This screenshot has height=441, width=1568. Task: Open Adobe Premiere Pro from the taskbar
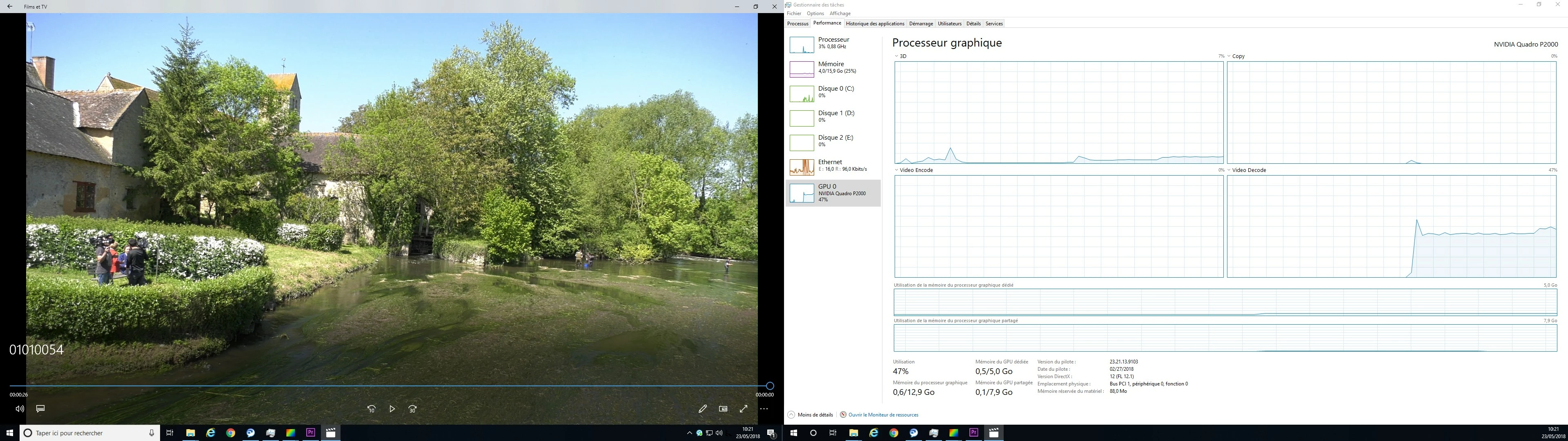tap(310, 433)
